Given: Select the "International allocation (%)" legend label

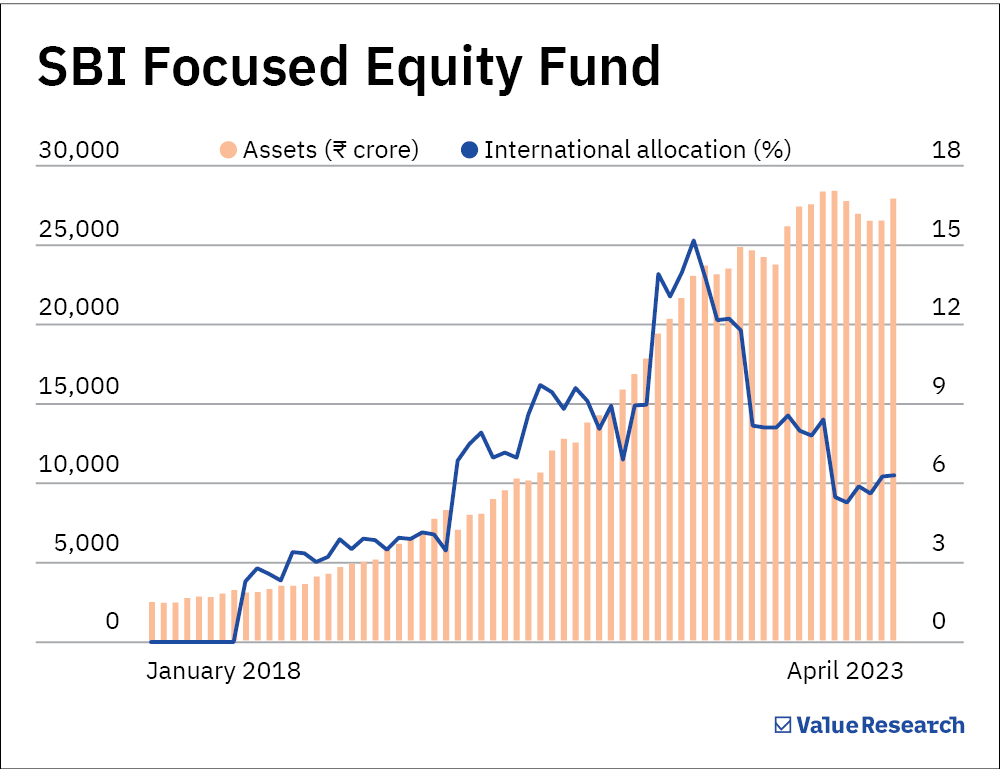Looking at the screenshot, I should click(637, 150).
